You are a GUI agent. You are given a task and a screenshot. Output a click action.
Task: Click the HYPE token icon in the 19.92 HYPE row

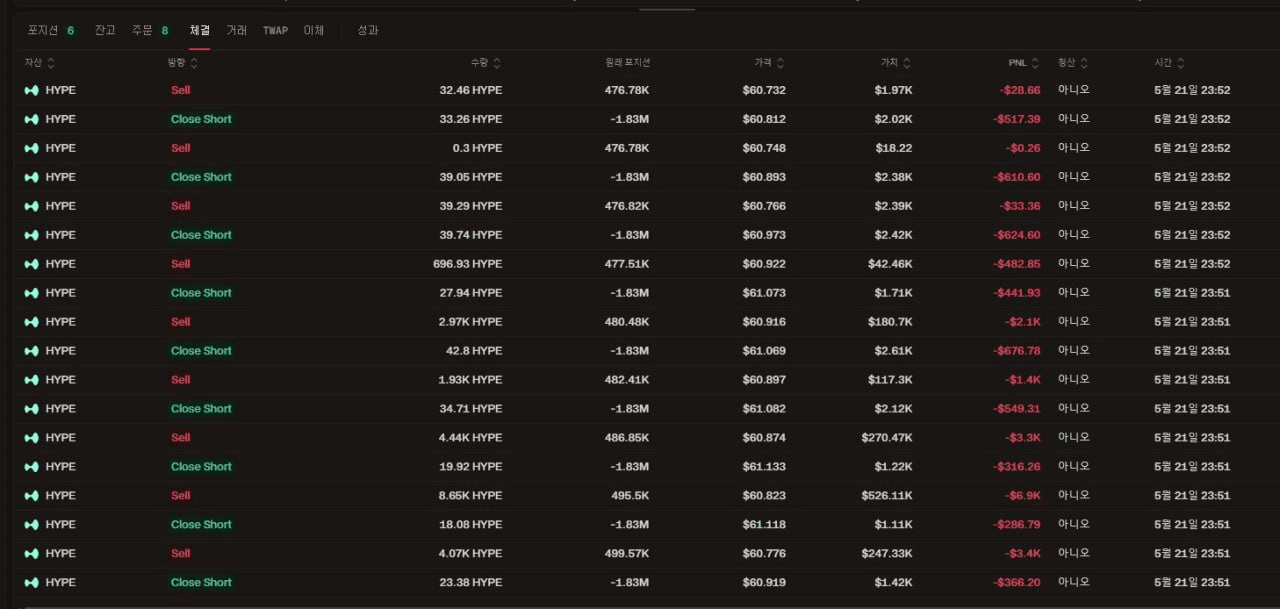pyautogui.click(x=32, y=467)
